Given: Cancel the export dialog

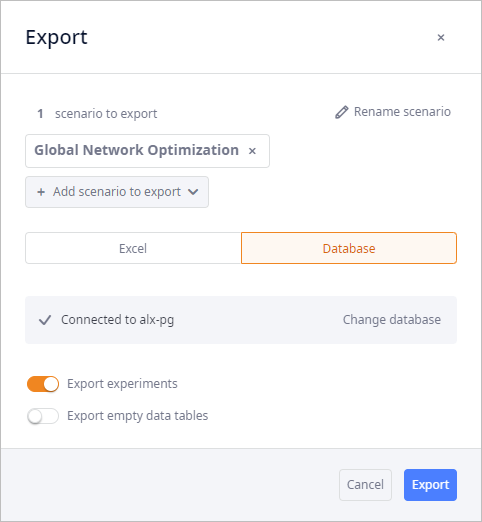Looking at the screenshot, I should [x=365, y=485].
